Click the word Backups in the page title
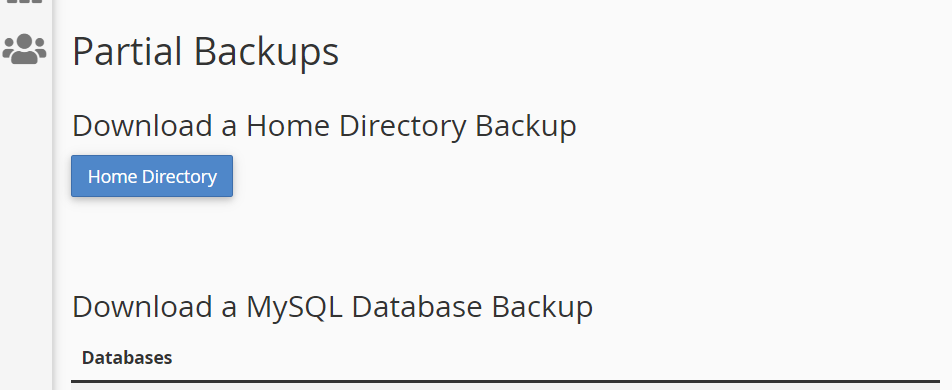 click(x=267, y=53)
